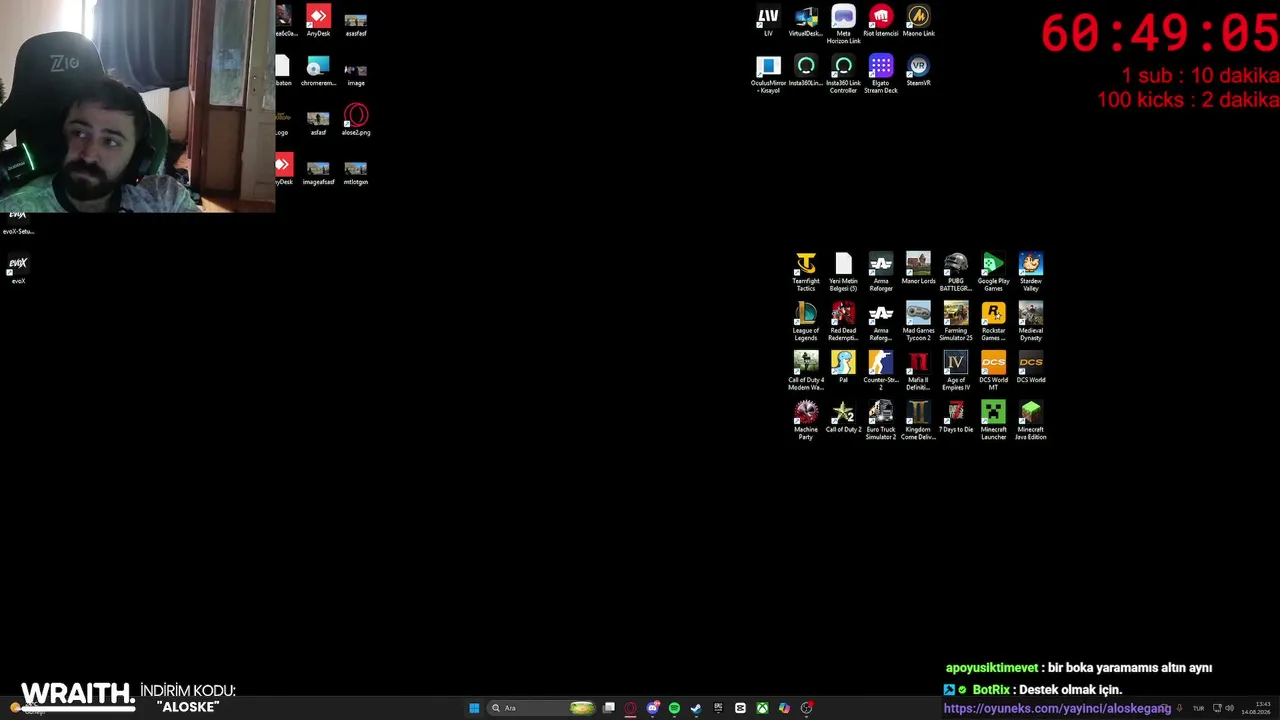Launch Meta Horizon Link
This screenshot has height=720, width=1280.
click(843, 24)
